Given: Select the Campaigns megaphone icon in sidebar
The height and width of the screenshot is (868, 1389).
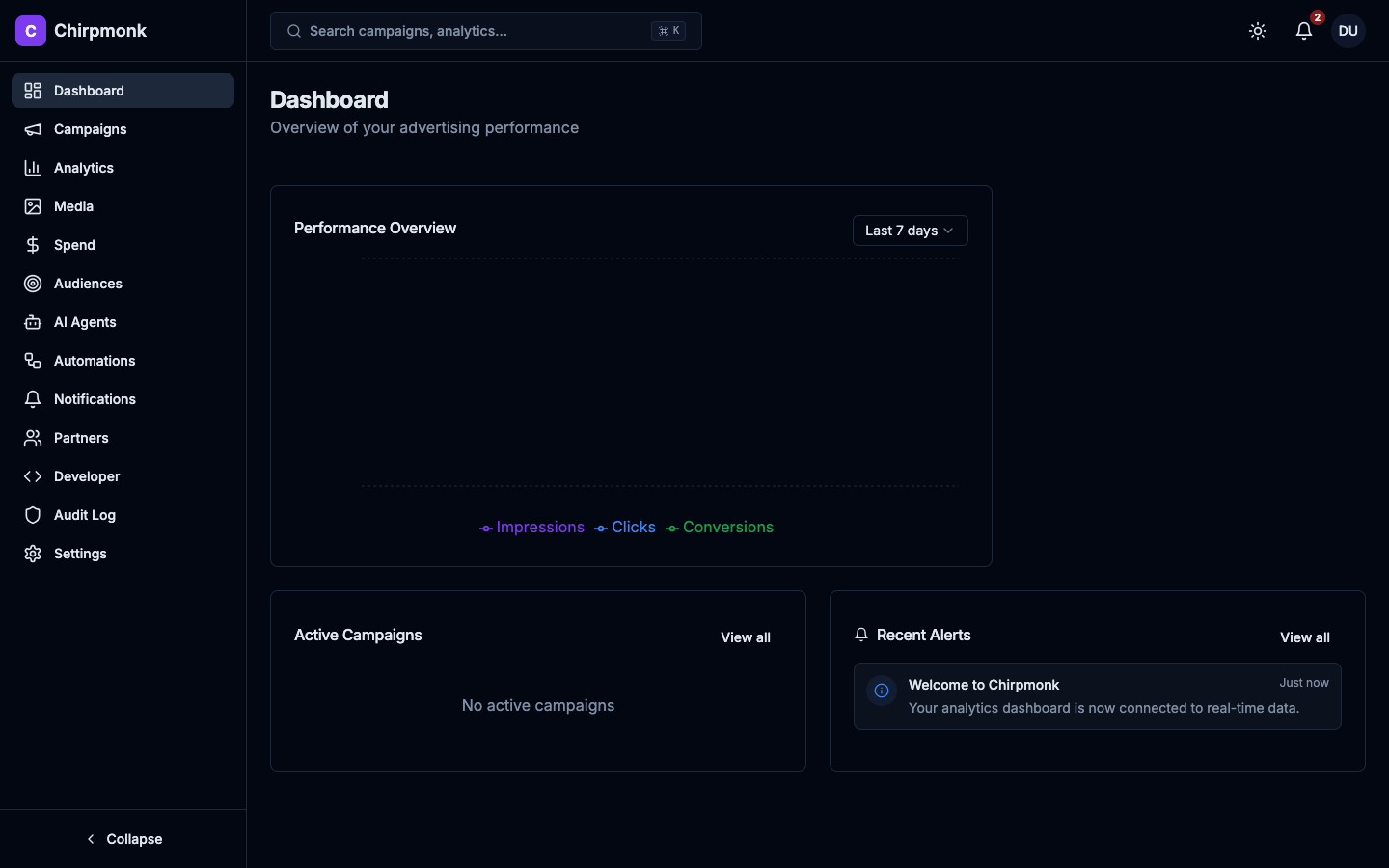Looking at the screenshot, I should (32, 129).
